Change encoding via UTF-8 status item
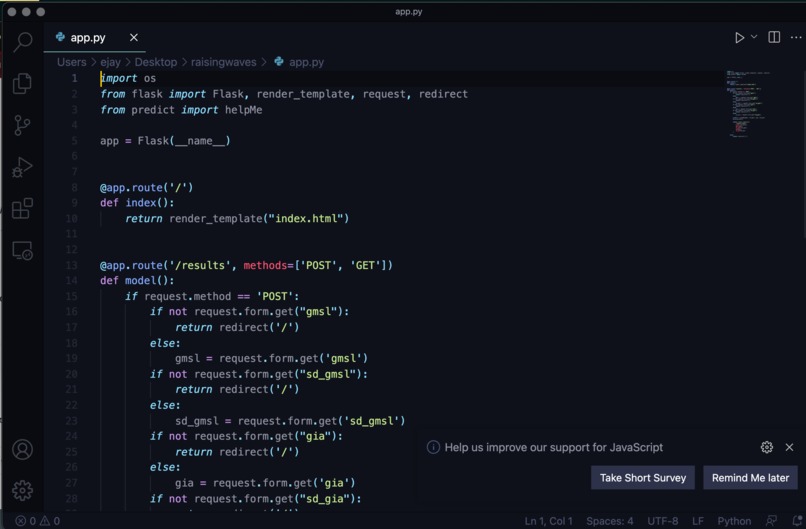Screen dimensions: 806x529 click(x=663, y=521)
